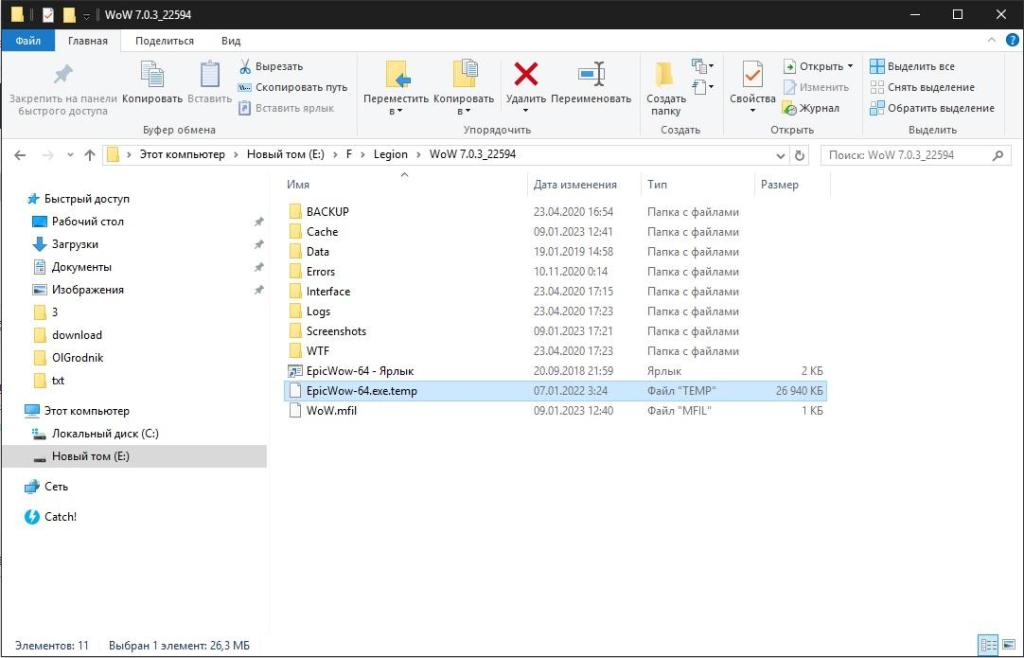
Task: Click the Copy (Копировать) clipboard icon
Action: click(152, 75)
